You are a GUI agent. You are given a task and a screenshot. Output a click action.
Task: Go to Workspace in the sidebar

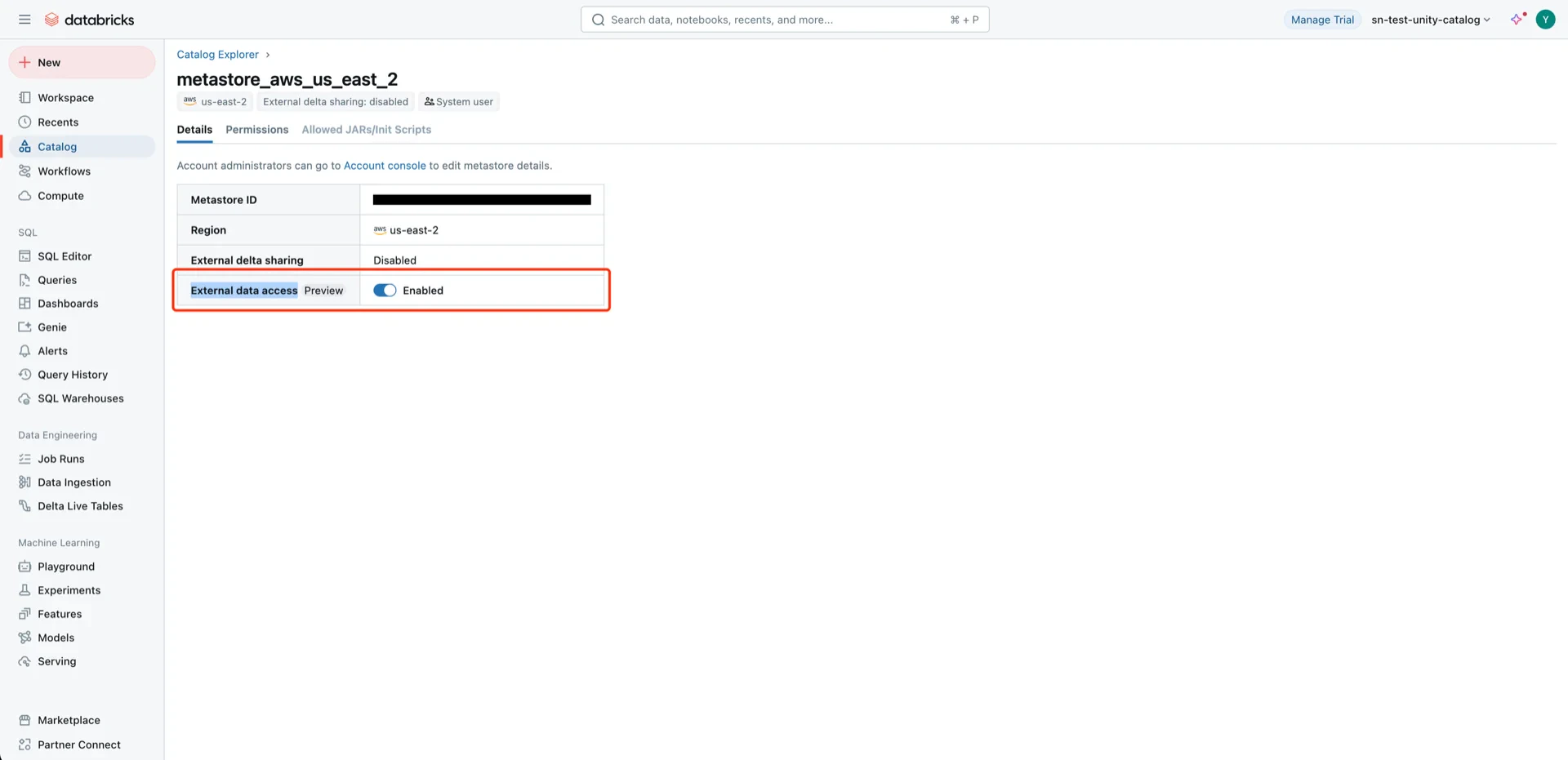pos(82,97)
